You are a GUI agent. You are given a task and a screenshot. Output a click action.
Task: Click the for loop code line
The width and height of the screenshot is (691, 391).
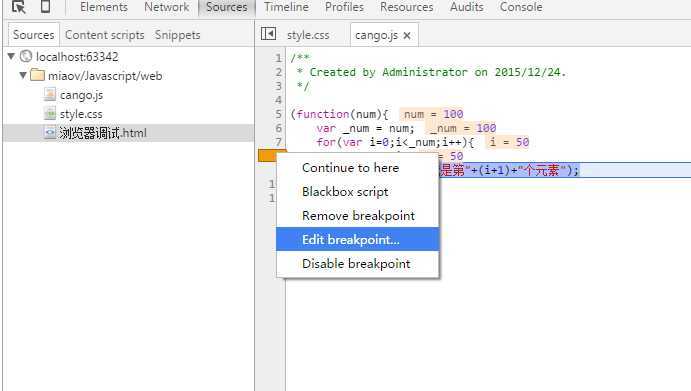(395, 142)
